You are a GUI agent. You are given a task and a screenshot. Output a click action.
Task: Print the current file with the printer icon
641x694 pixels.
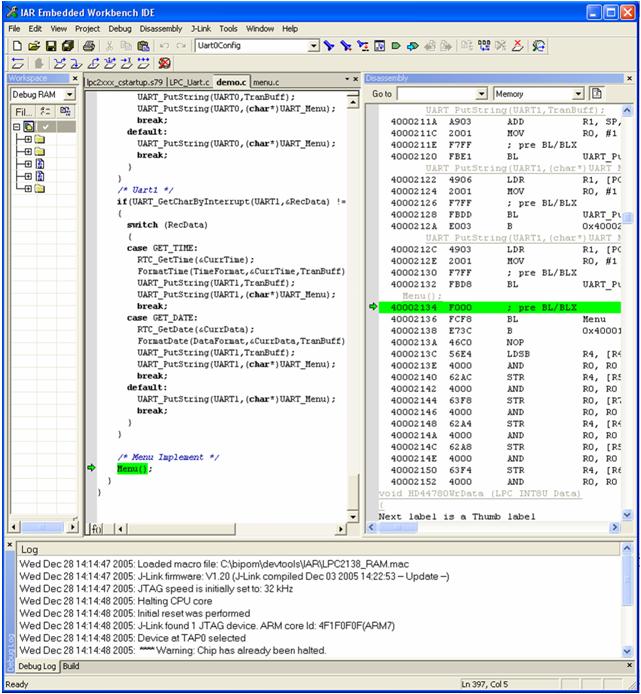89,46
